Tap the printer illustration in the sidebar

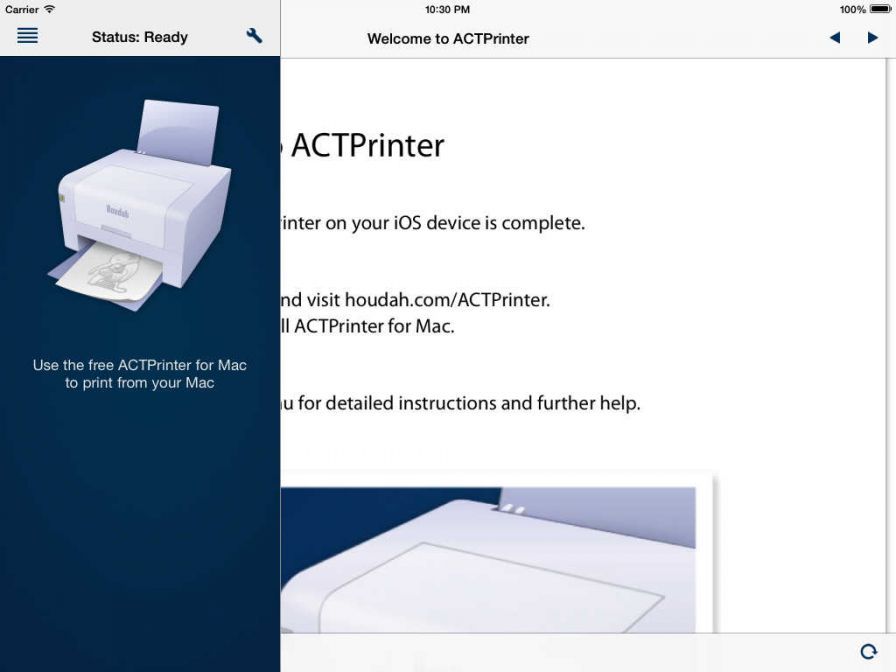[x=140, y=210]
